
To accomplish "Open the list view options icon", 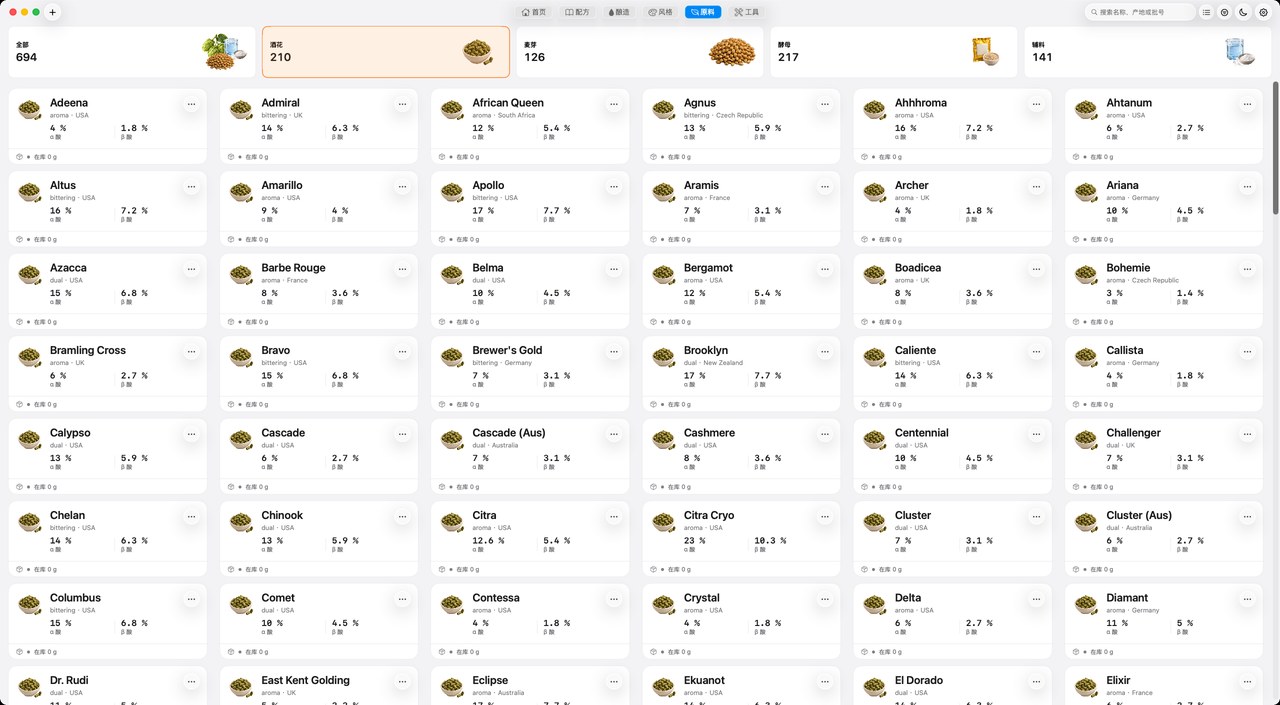I will point(1207,12).
